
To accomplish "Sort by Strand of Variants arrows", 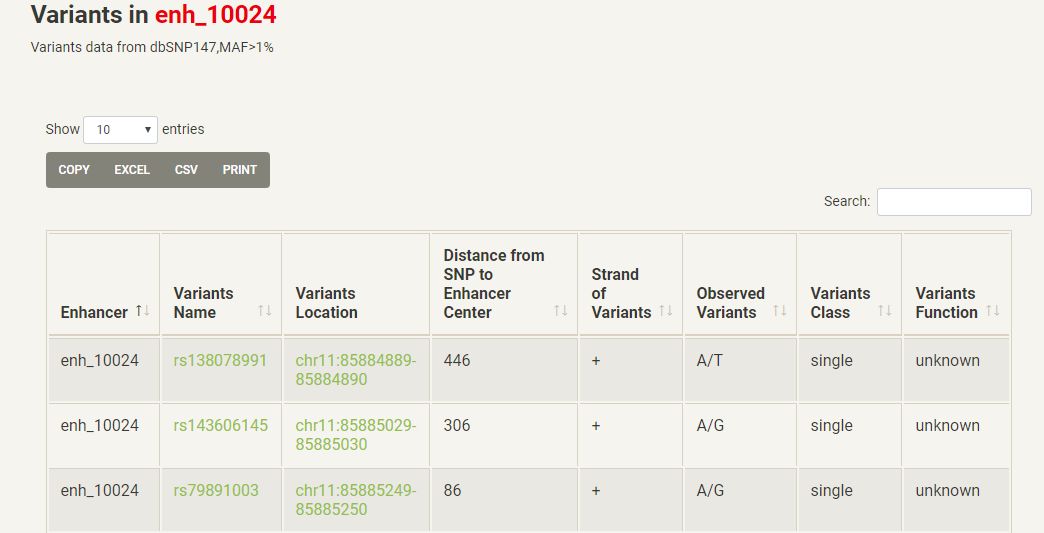I will 666,311.
